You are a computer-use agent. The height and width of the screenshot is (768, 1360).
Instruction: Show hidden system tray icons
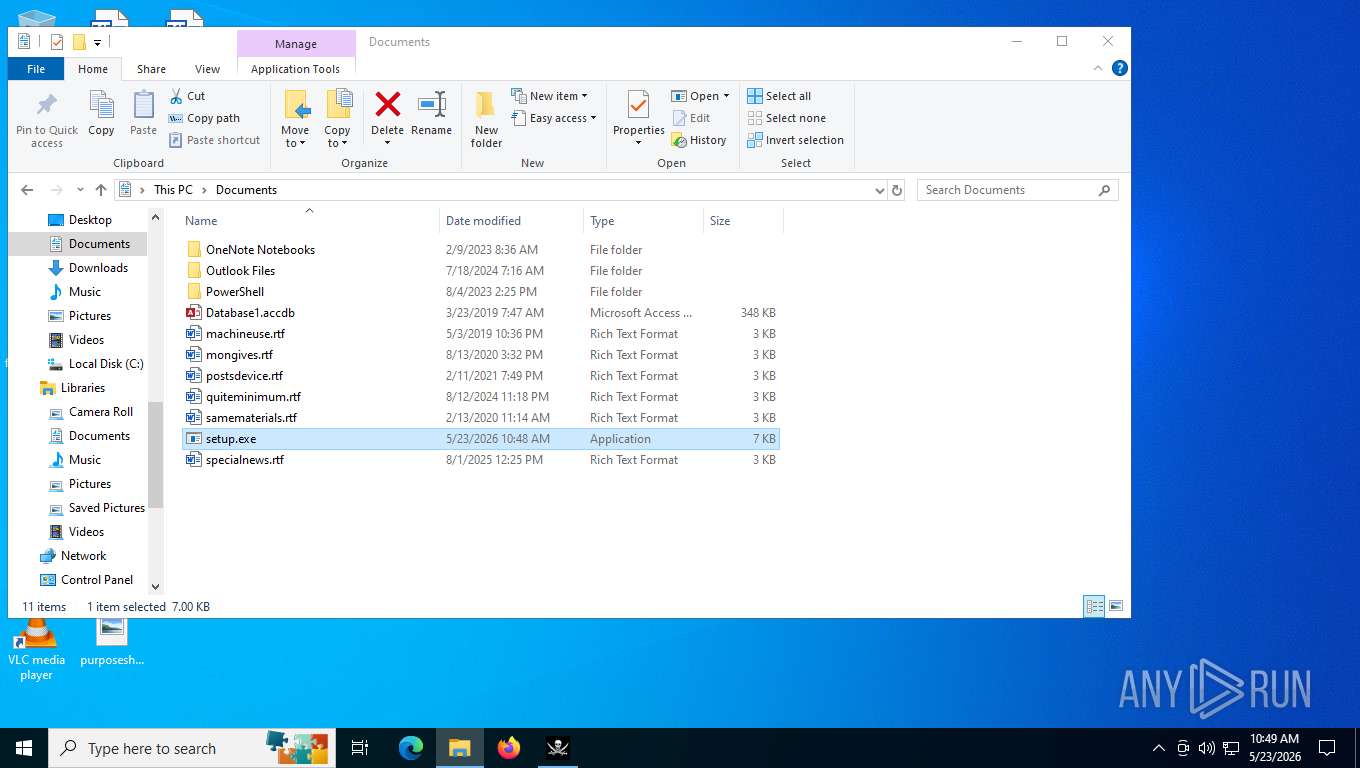pos(1159,748)
